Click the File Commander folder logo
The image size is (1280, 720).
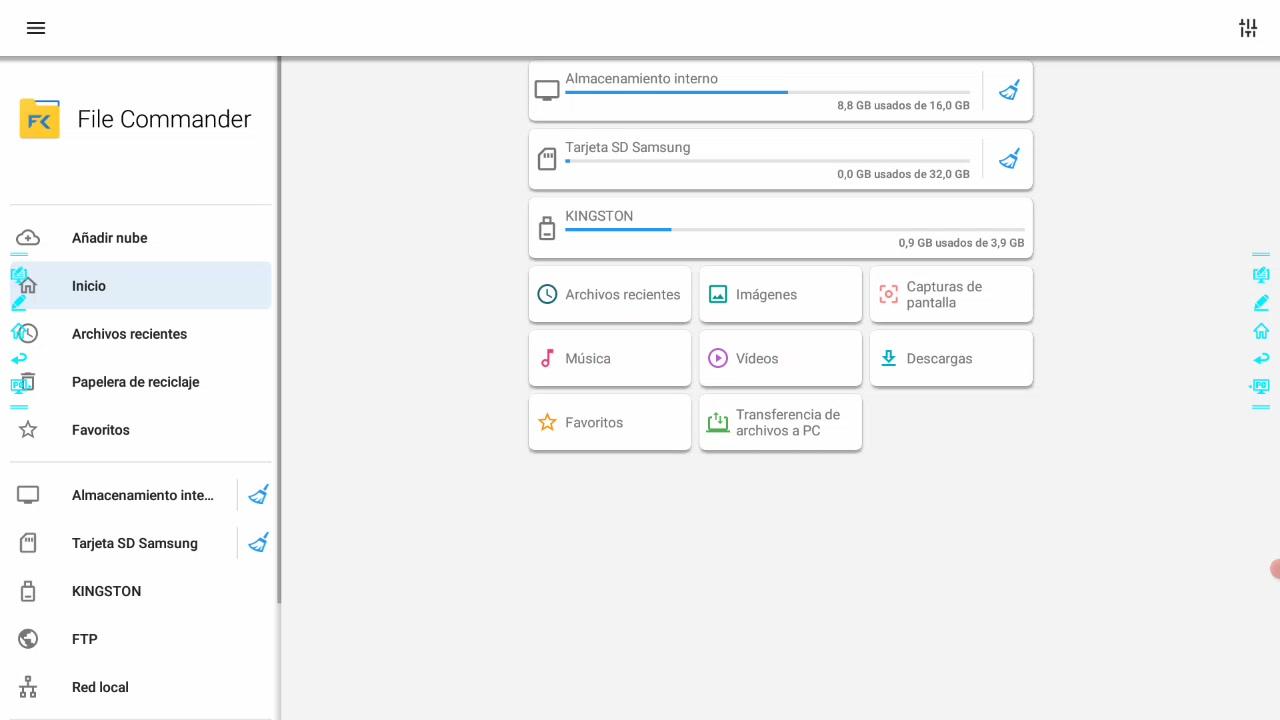(x=40, y=119)
